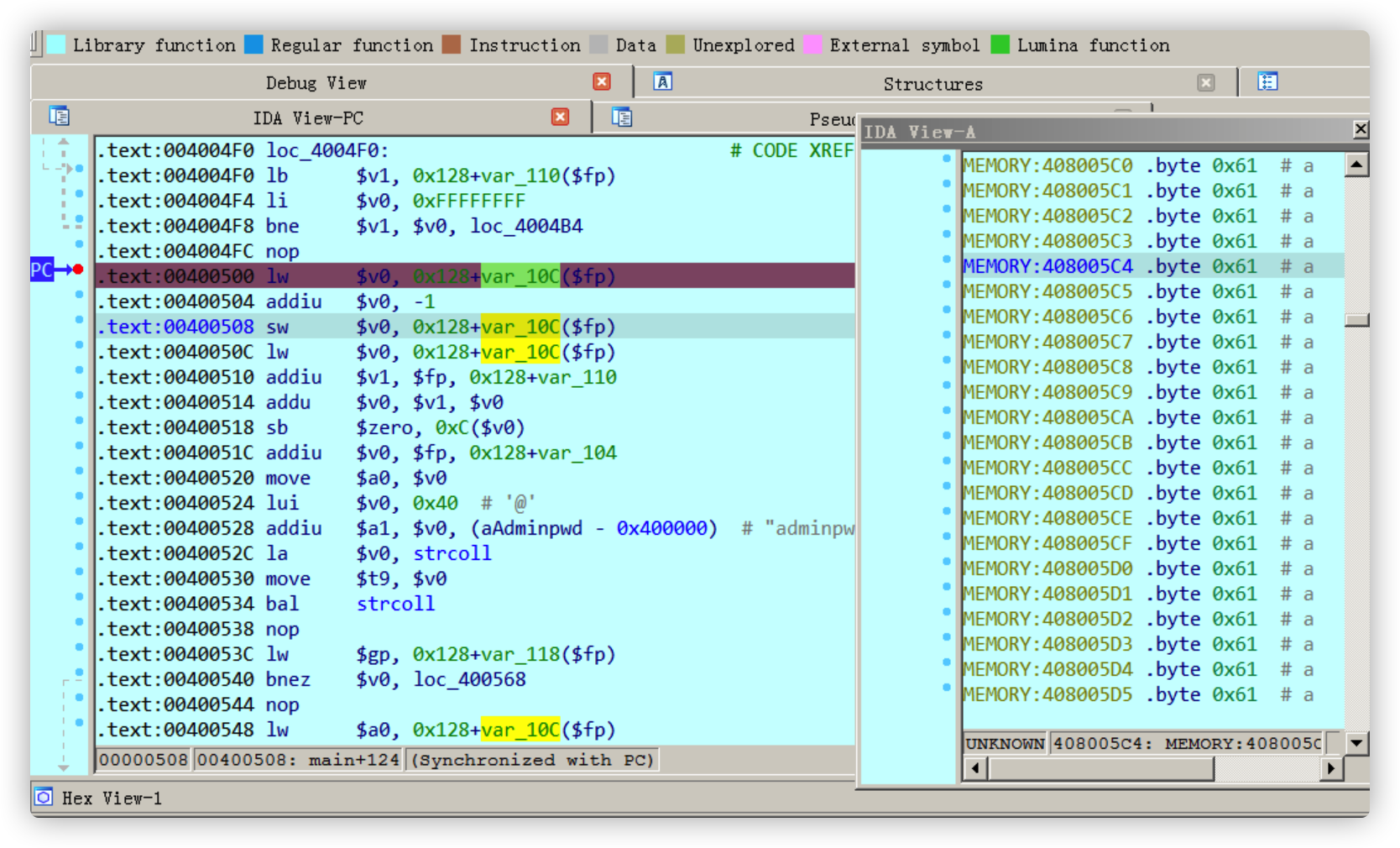Select the MEMORY:408005CA byte row

pos(1153,417)
